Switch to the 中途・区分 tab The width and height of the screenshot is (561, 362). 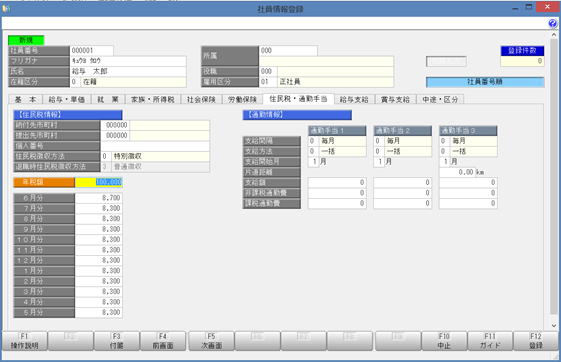pos(440,99)
